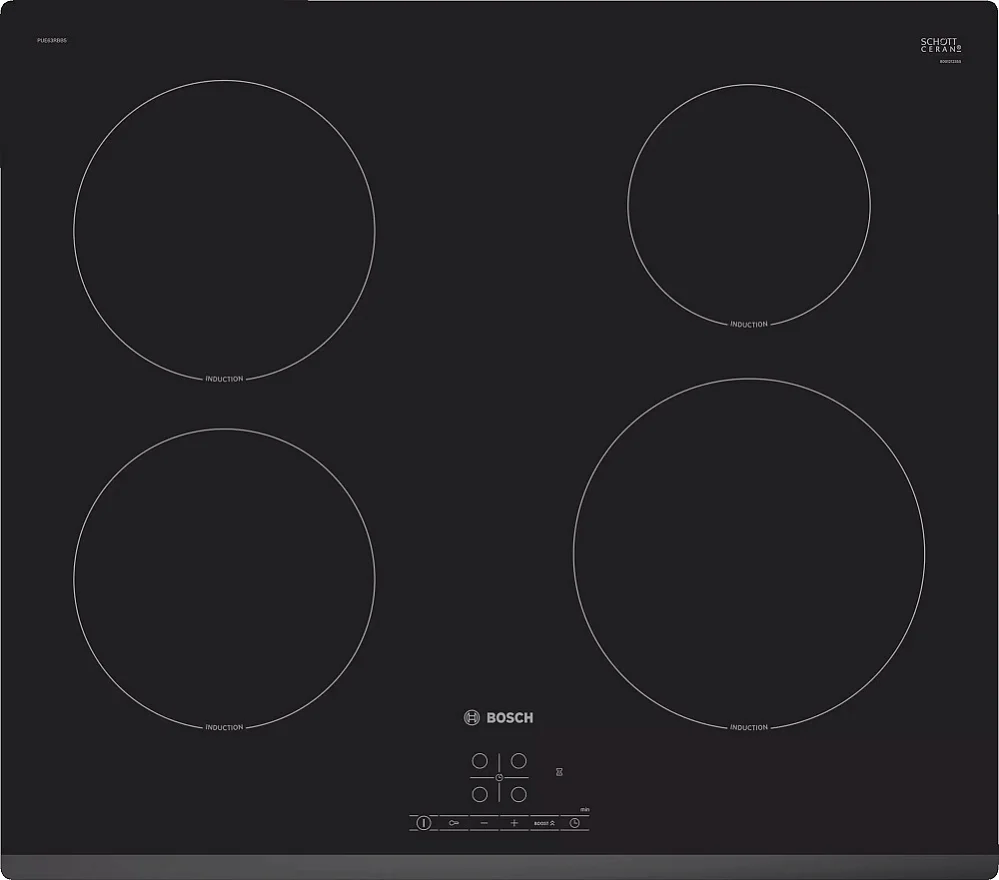Click the INDUCTION label on the front-left zone
The height and width of the screenshot is (880, 999).
(224, 727)
